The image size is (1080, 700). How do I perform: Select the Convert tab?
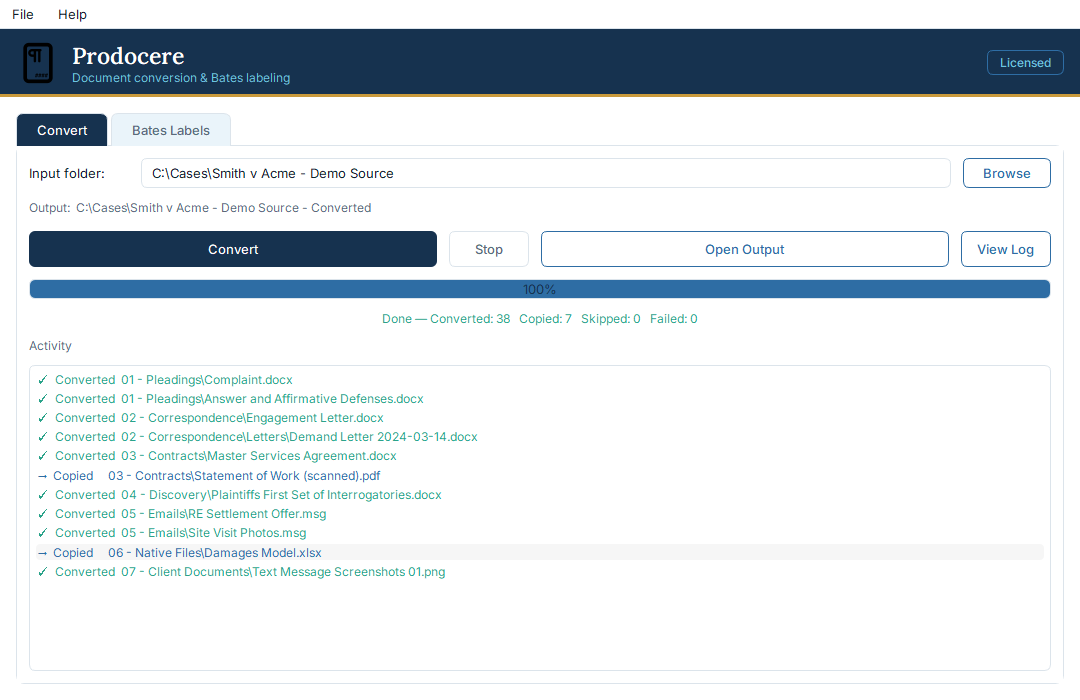62,130
